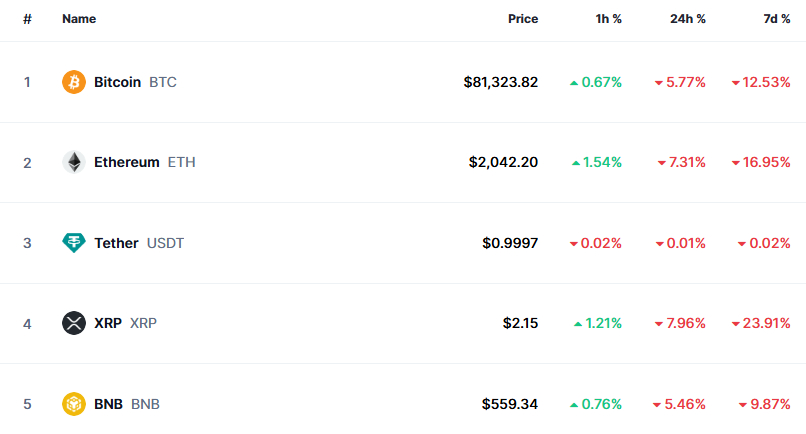The image size is (806, 434).
Task: Click the Ethereum diamond logo icon
Action: (74, 162)
